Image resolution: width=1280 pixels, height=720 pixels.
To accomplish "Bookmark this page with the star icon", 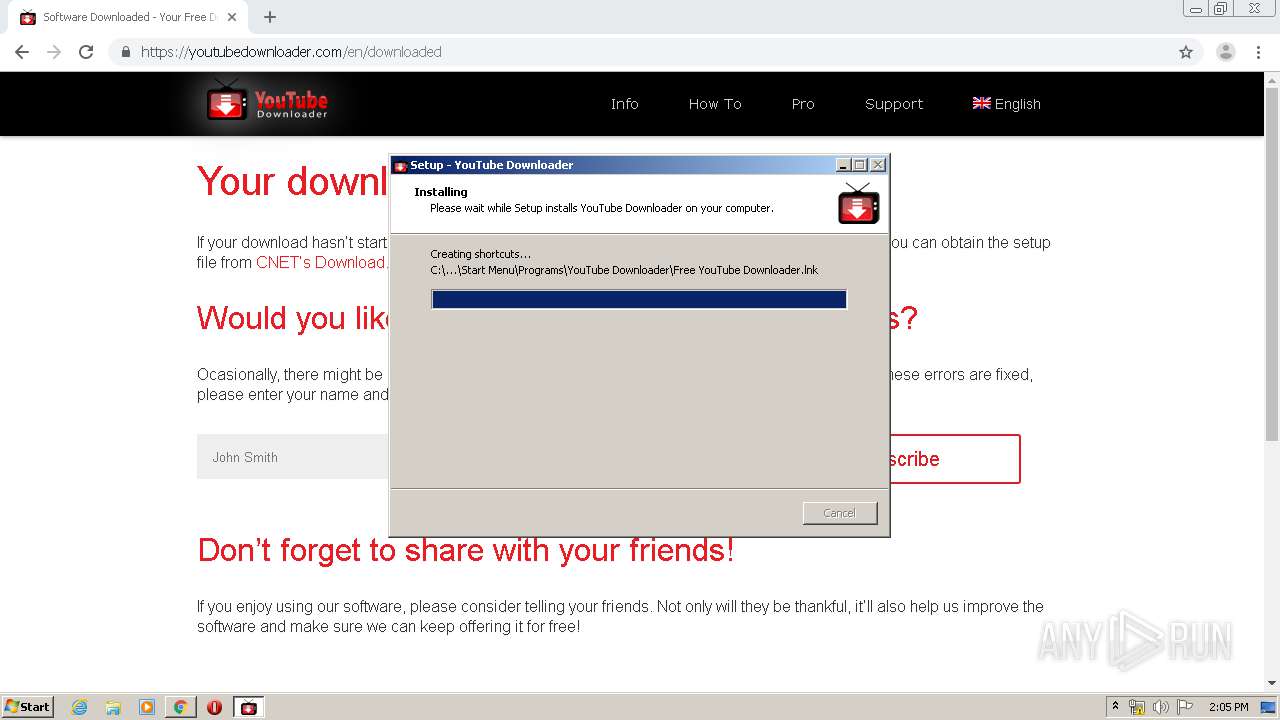I will coord(1186,52).
